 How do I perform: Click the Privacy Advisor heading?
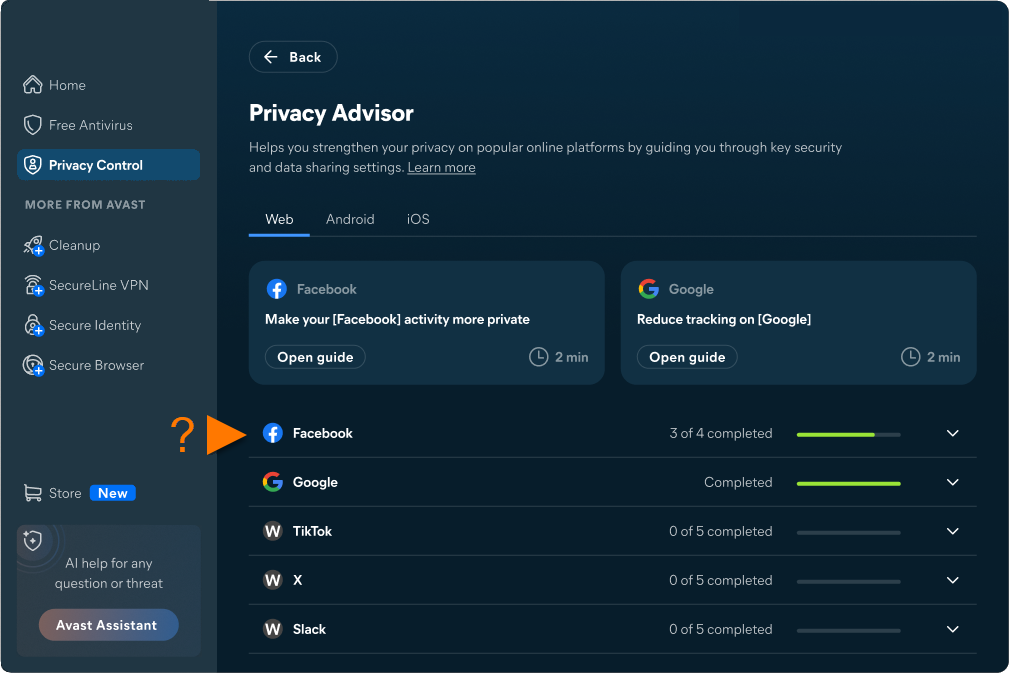tap(331, 113)
